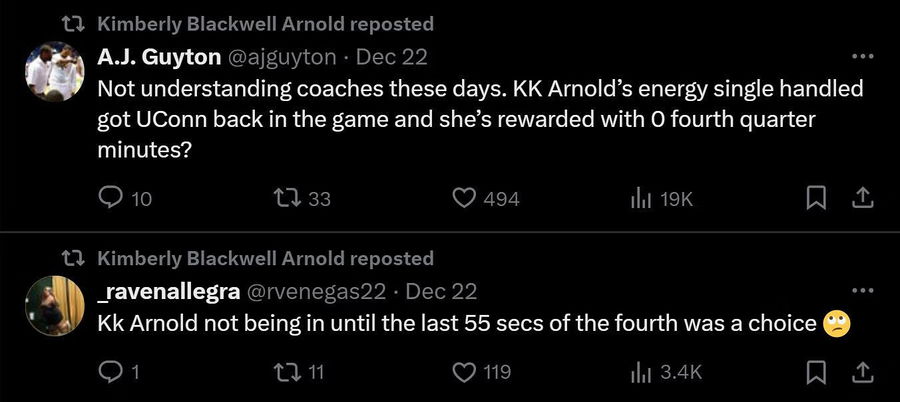Bookmark A.J. Guyton's tweet
This screenshot has height=402, width=900.
coord(816,199)
